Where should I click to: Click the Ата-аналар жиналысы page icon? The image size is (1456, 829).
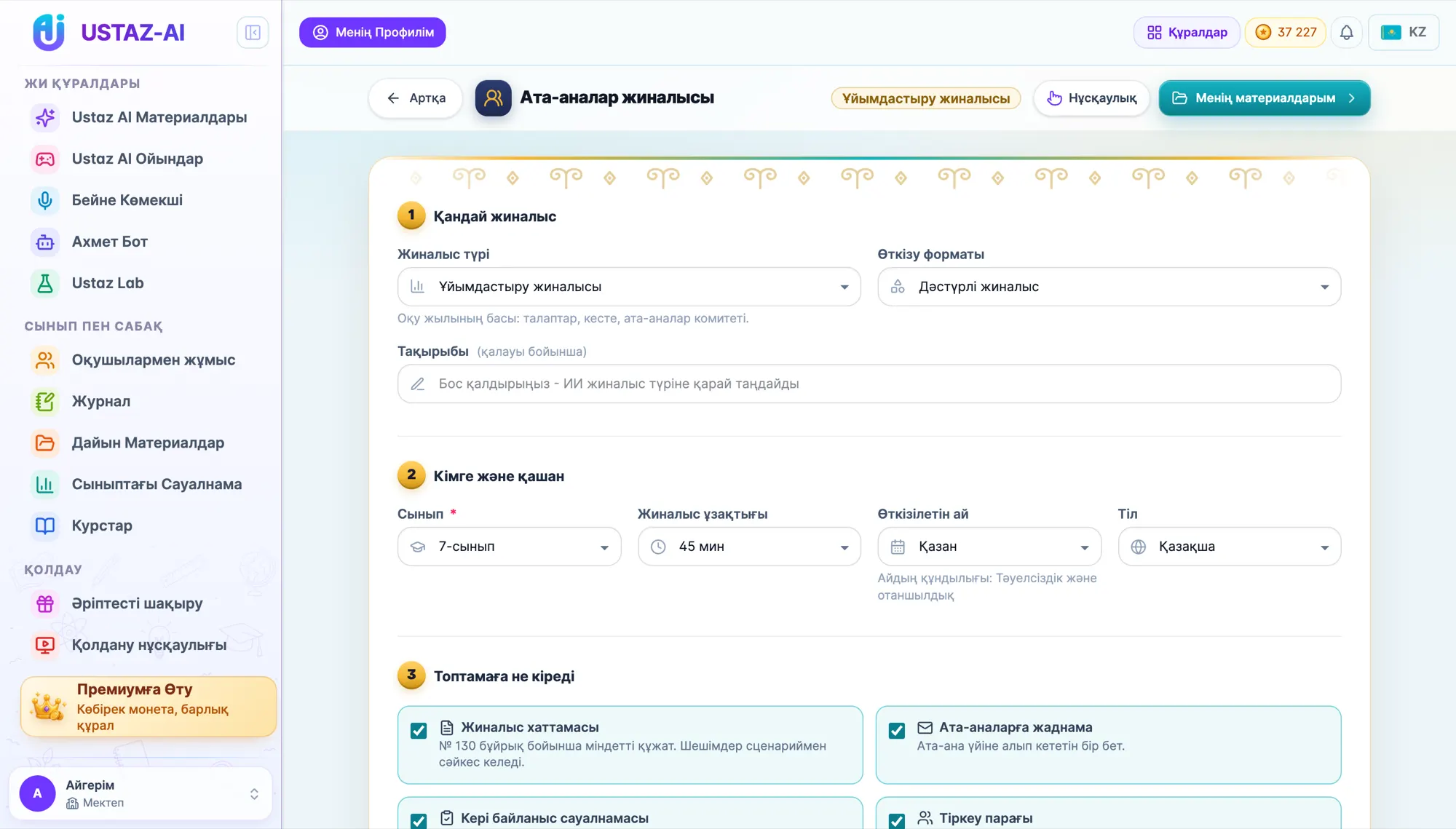tap(493, 98)
